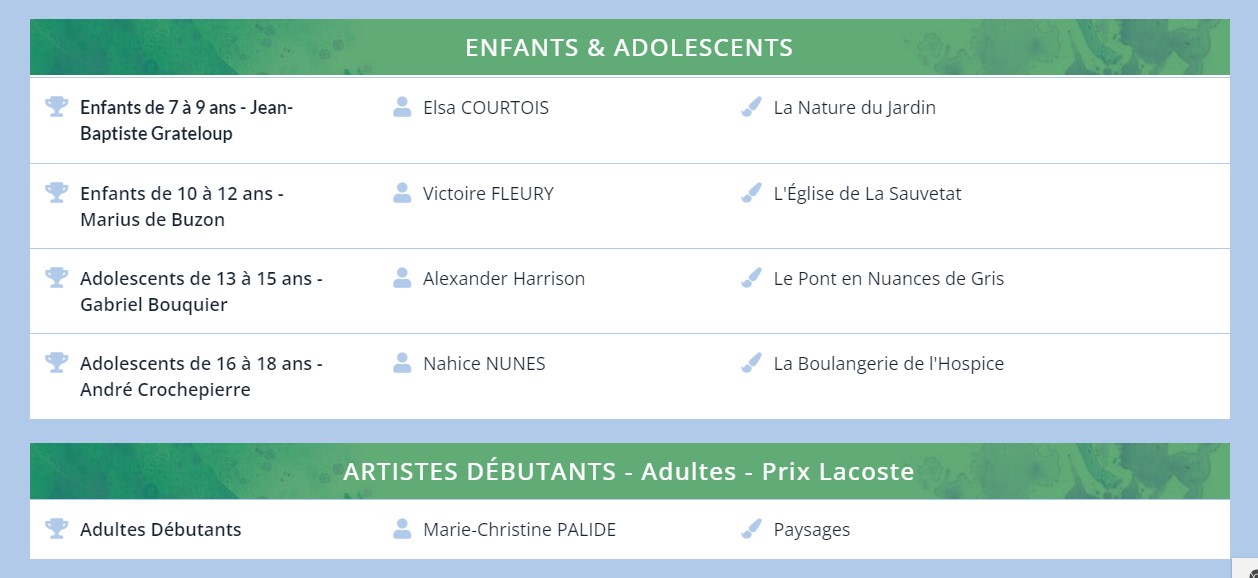This screenshot has height=578, width=1258.
Task: Click trophy icon beside Enfants de 7 à 9 ans
Action: (x=56, y=106)
